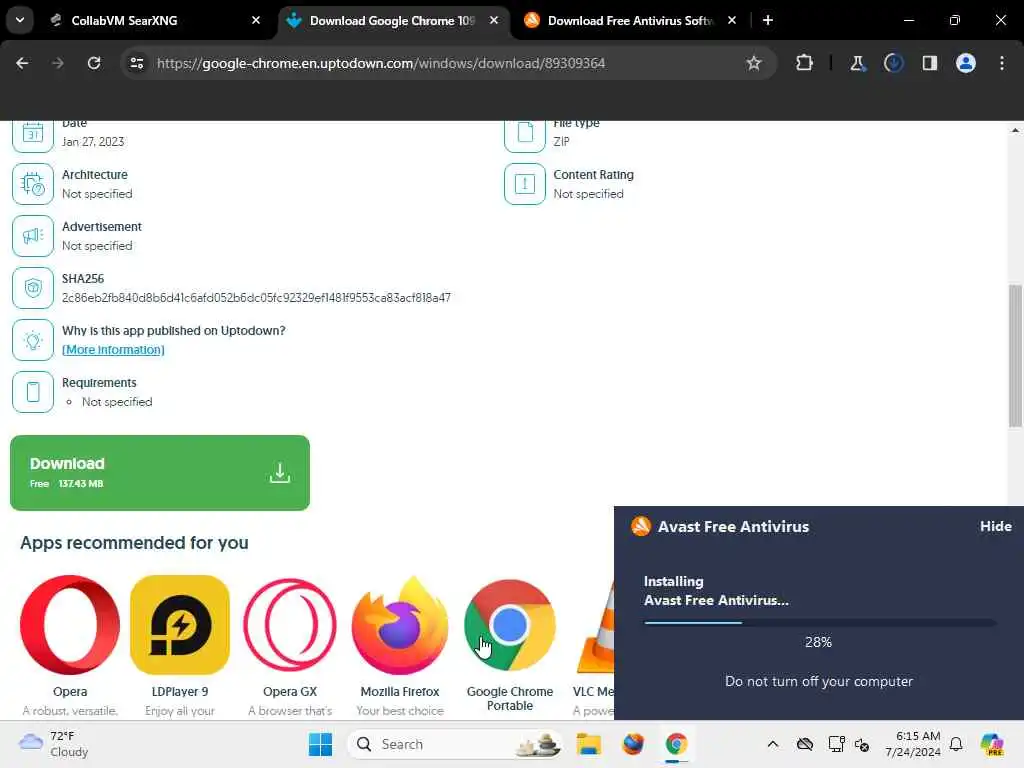Click the taskbar Search box
Viewport: 1024px width, 768px height.
455,744
